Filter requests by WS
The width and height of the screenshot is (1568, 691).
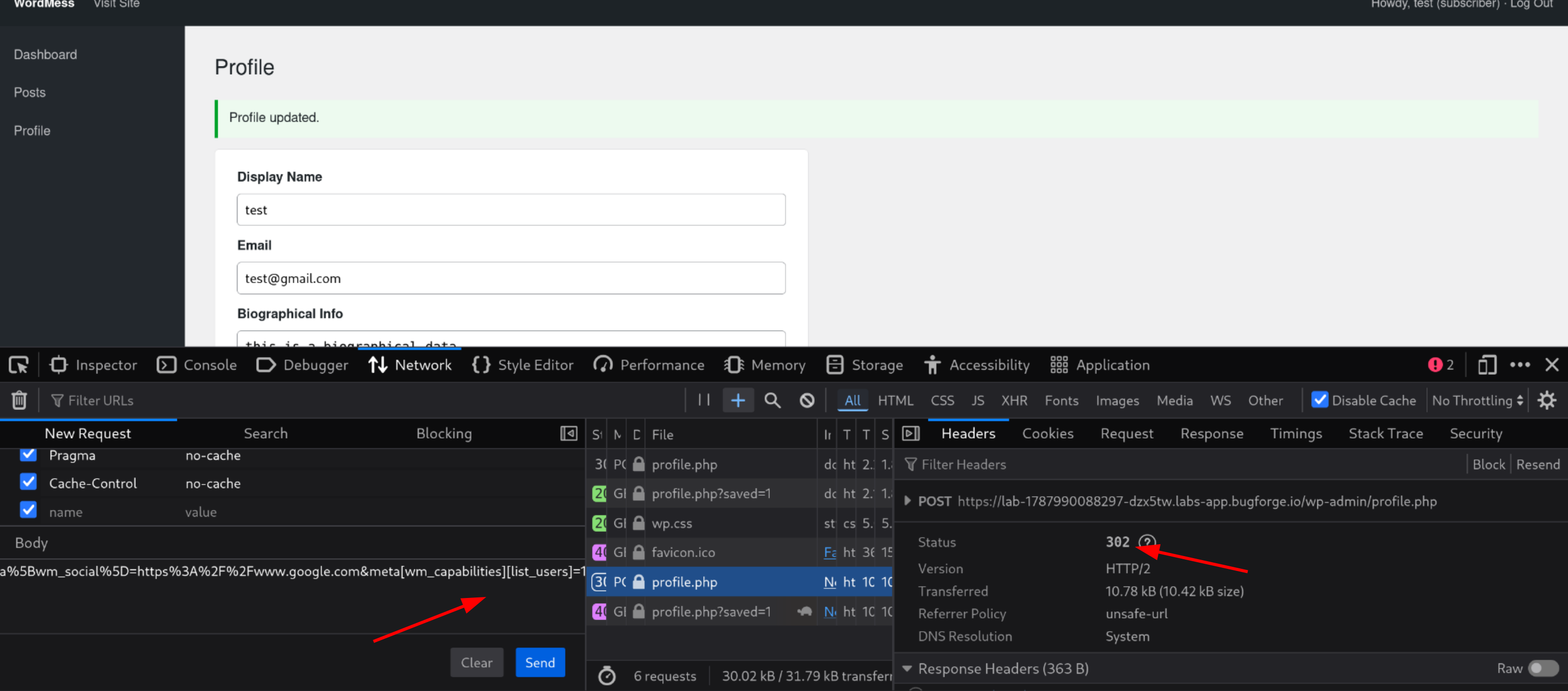click(1220, 400)
